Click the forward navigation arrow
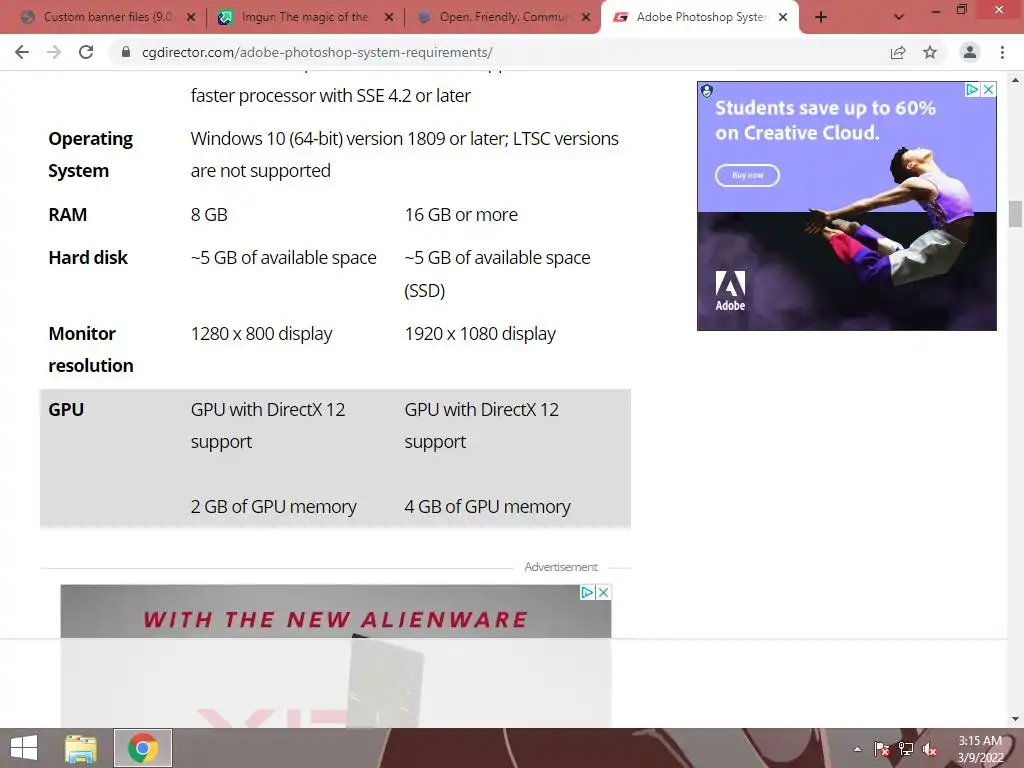The height and width of the screenshot is (768, 1024). coord(54,52)
